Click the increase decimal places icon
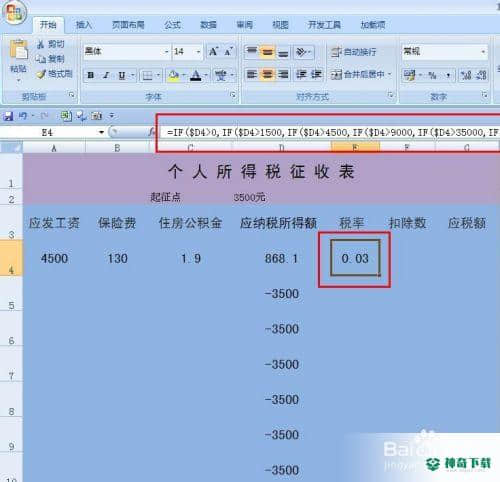 coord(466,75)
